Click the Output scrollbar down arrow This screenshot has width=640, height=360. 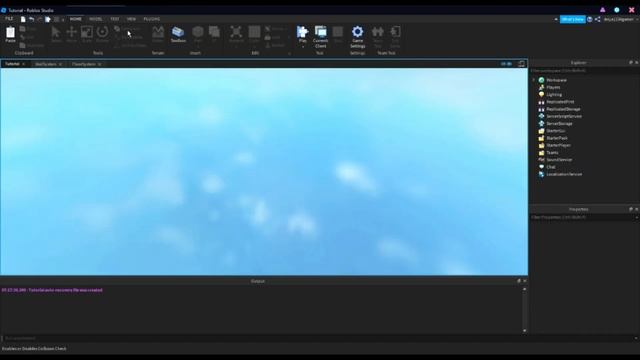(524, 331)
